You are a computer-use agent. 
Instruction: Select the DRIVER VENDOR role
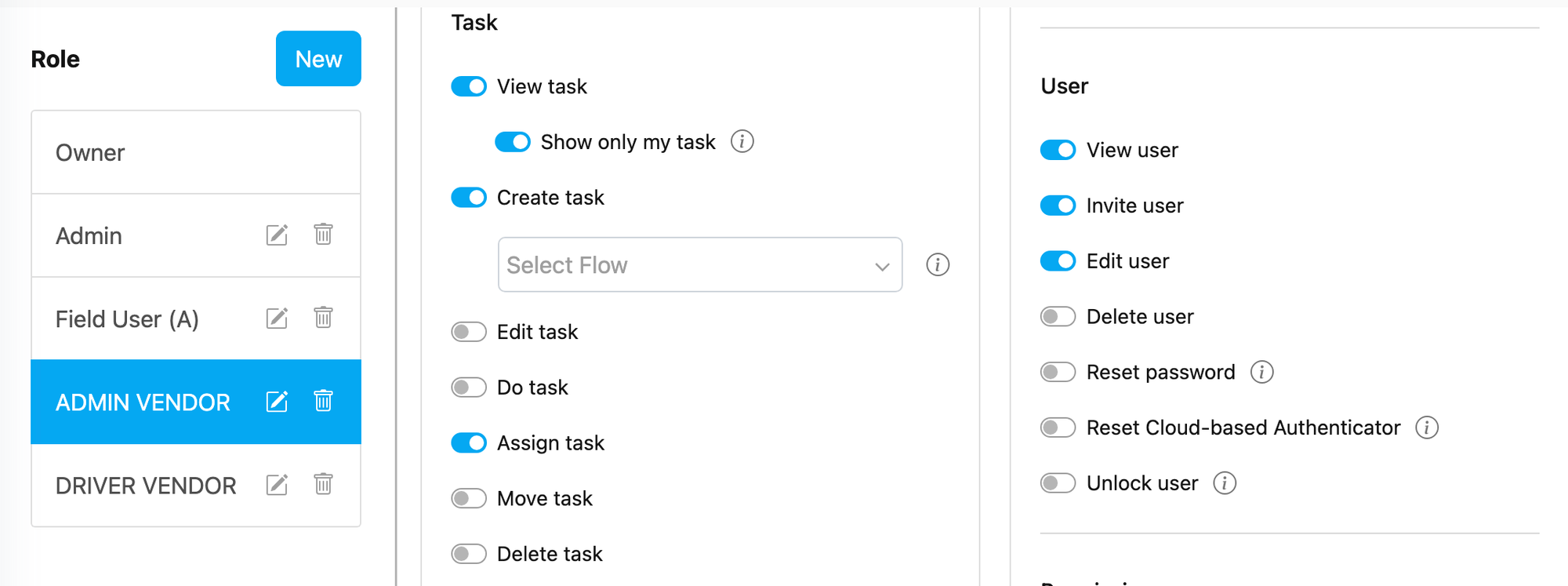click(x=196, y=485)
